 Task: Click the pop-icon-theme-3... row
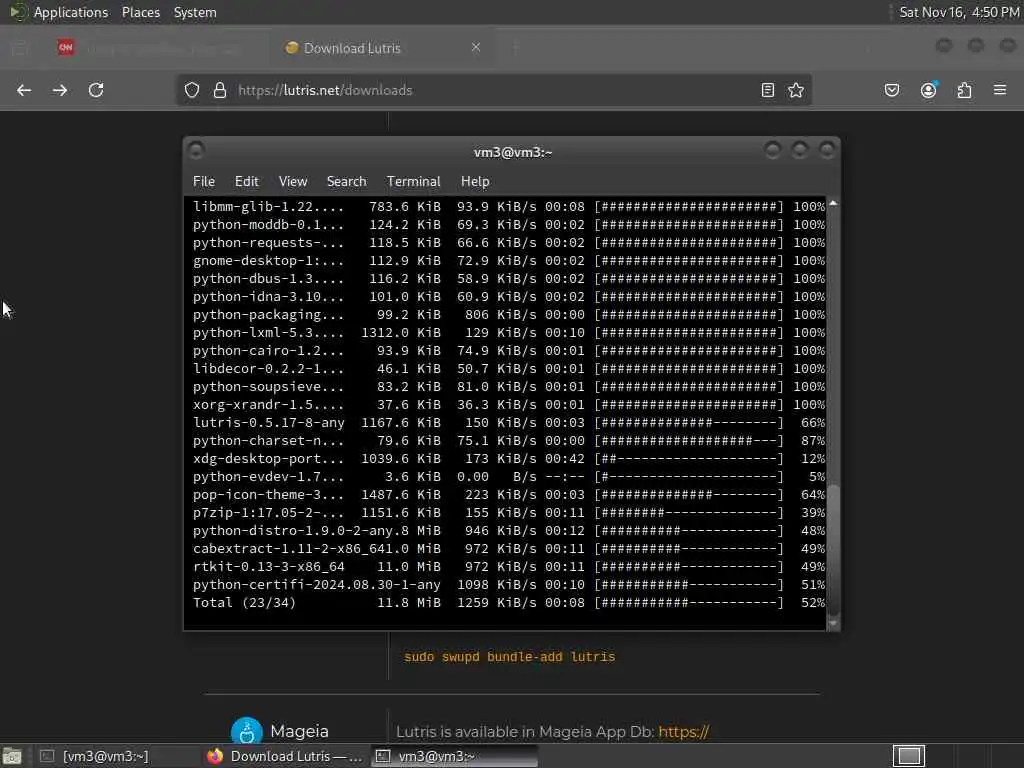[509, 494]
